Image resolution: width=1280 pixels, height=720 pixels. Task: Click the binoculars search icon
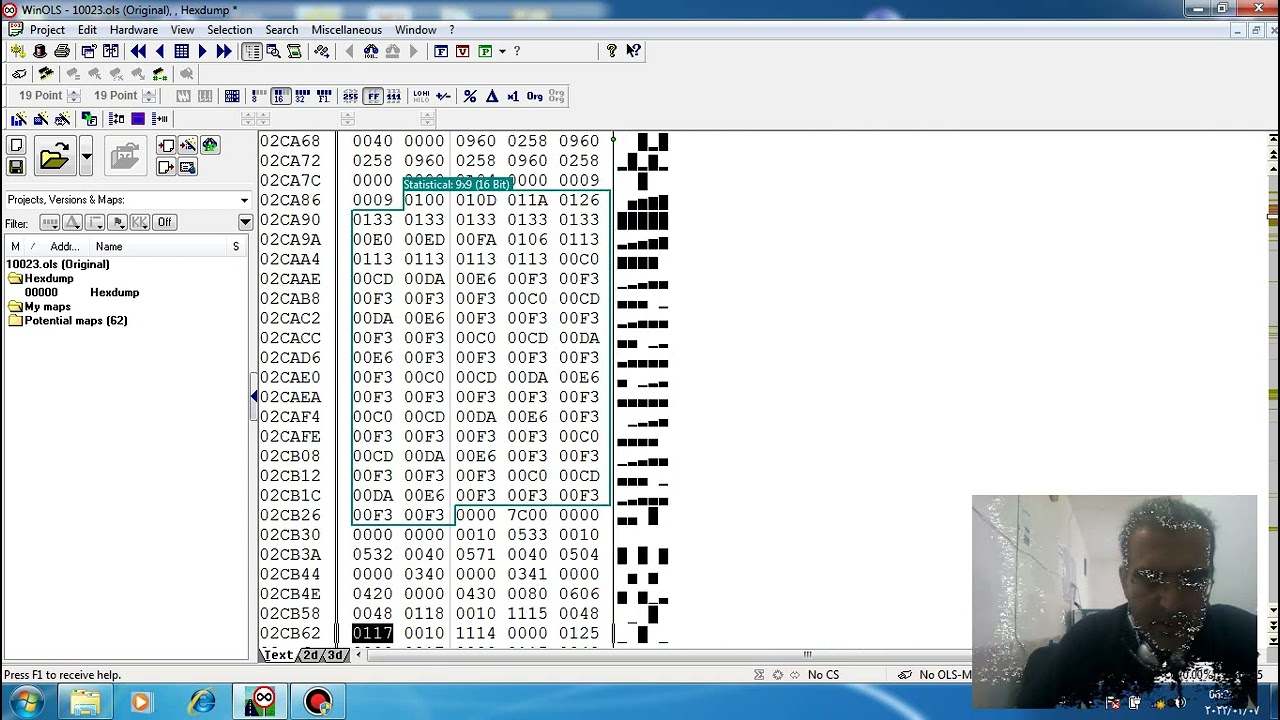(371, 51)
